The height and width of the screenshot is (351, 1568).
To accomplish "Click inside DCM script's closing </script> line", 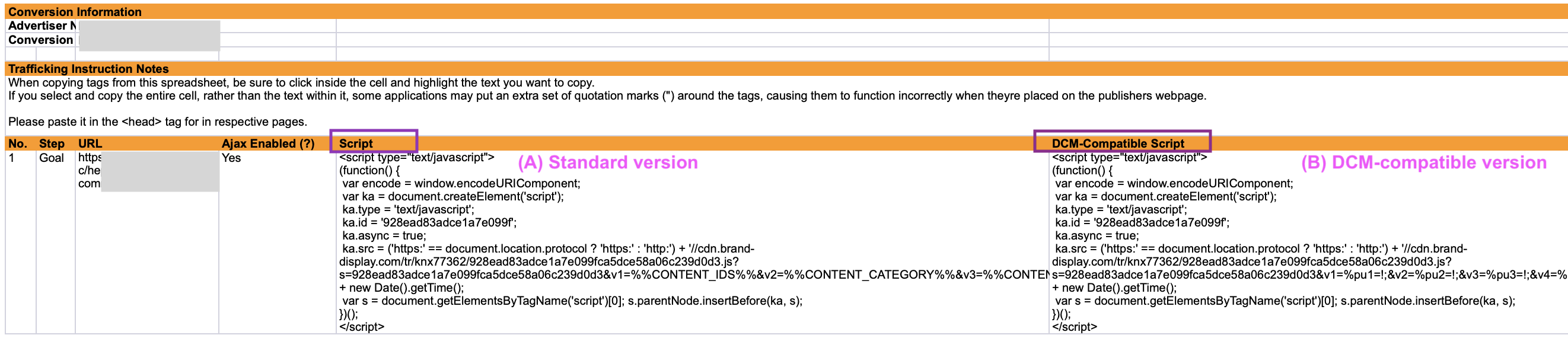I will tap(1075, 327).
